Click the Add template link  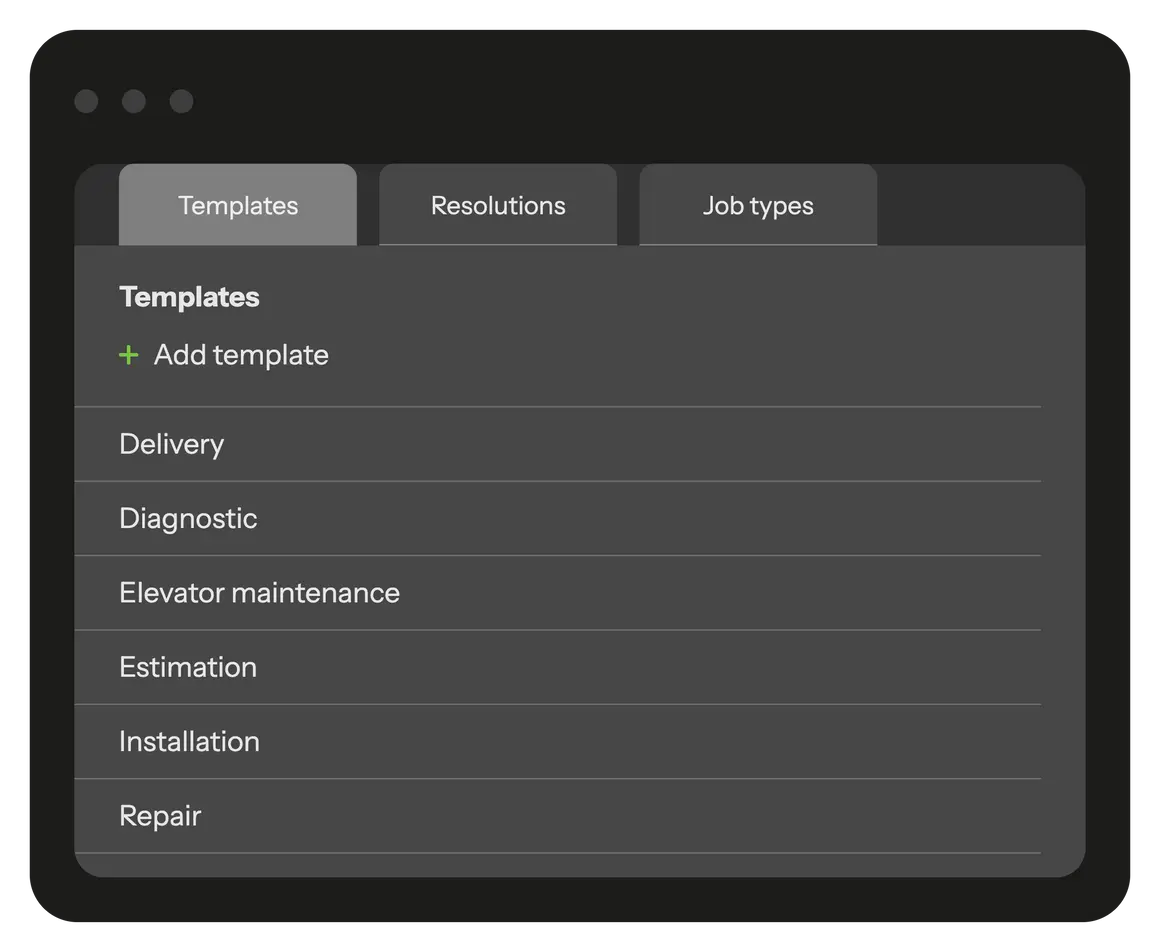tap(241, 355)
